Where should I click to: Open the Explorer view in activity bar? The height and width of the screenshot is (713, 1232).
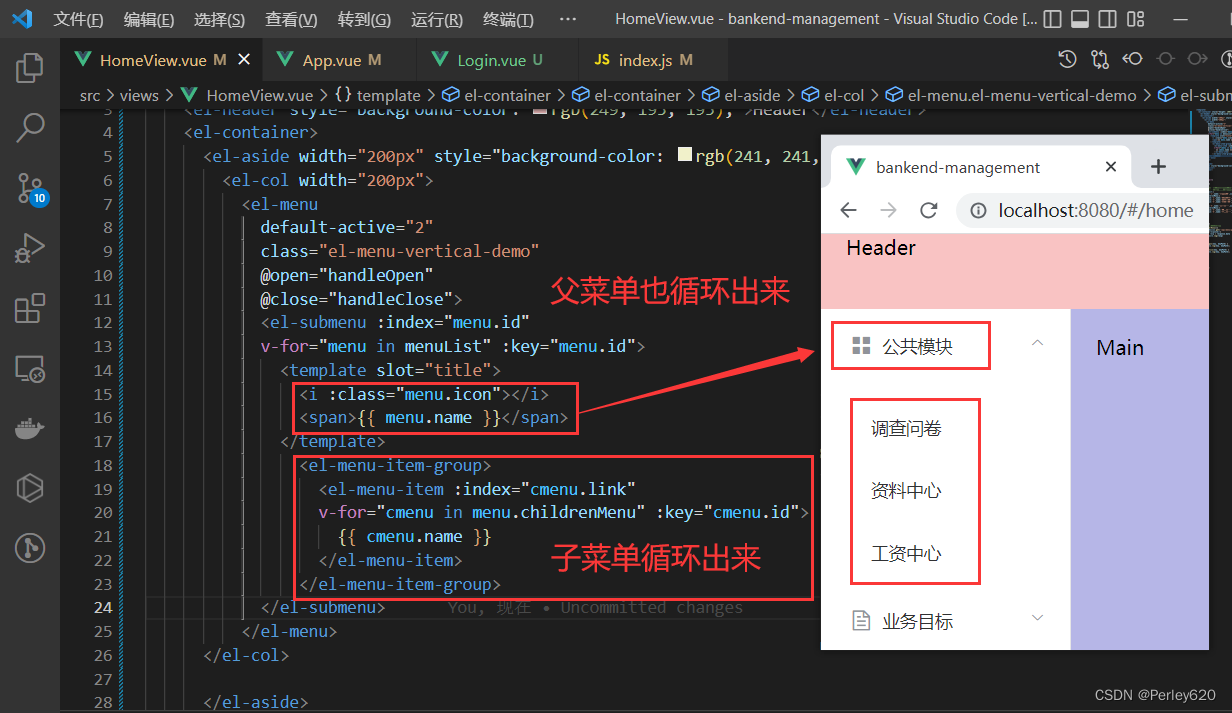click(30, 68)
